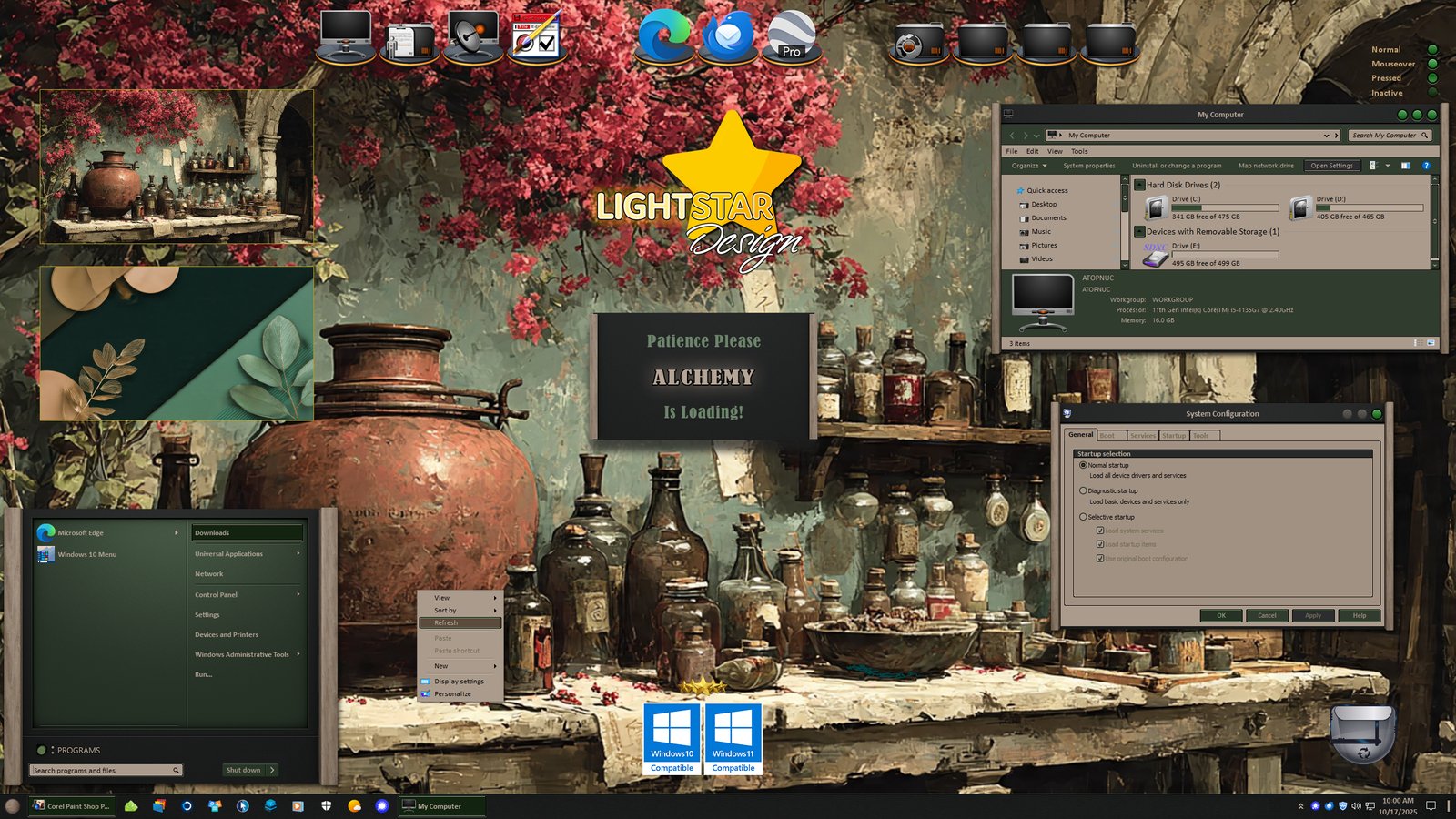Screen dimensions: 1456x819
Task: Launch Thunderbird from the top dock
Action: point(728,36)
